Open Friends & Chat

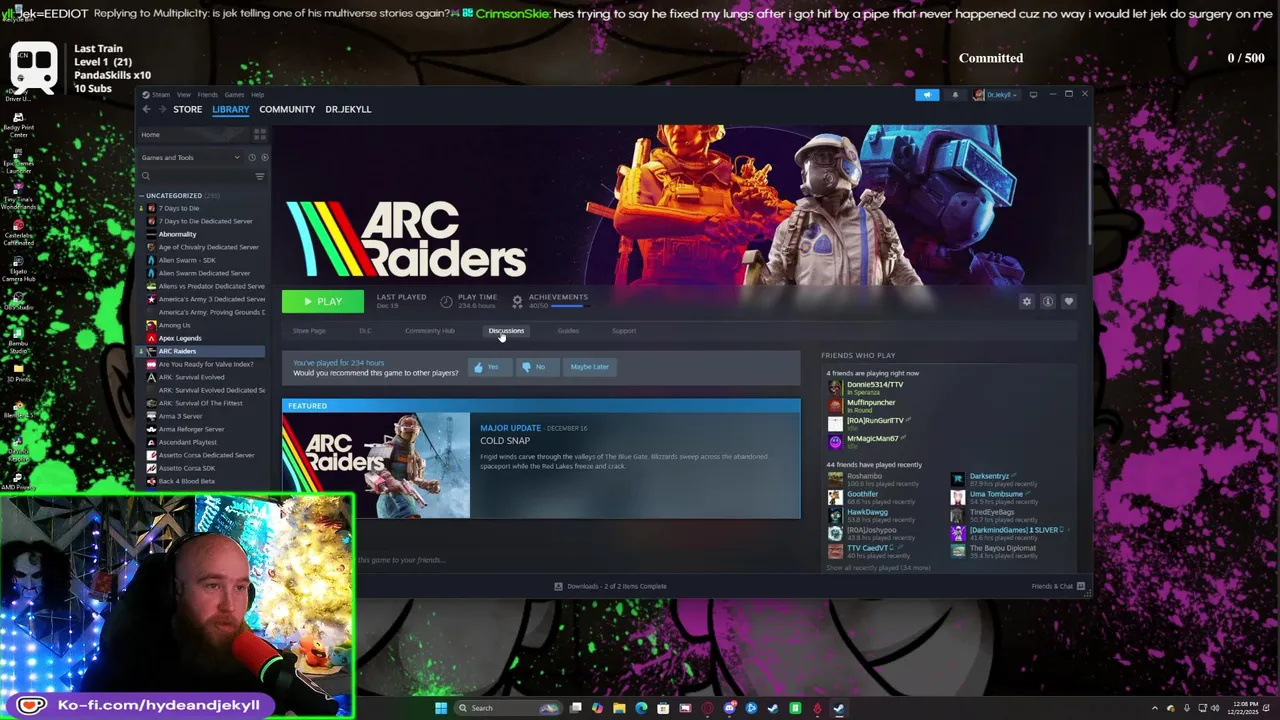1058,587
